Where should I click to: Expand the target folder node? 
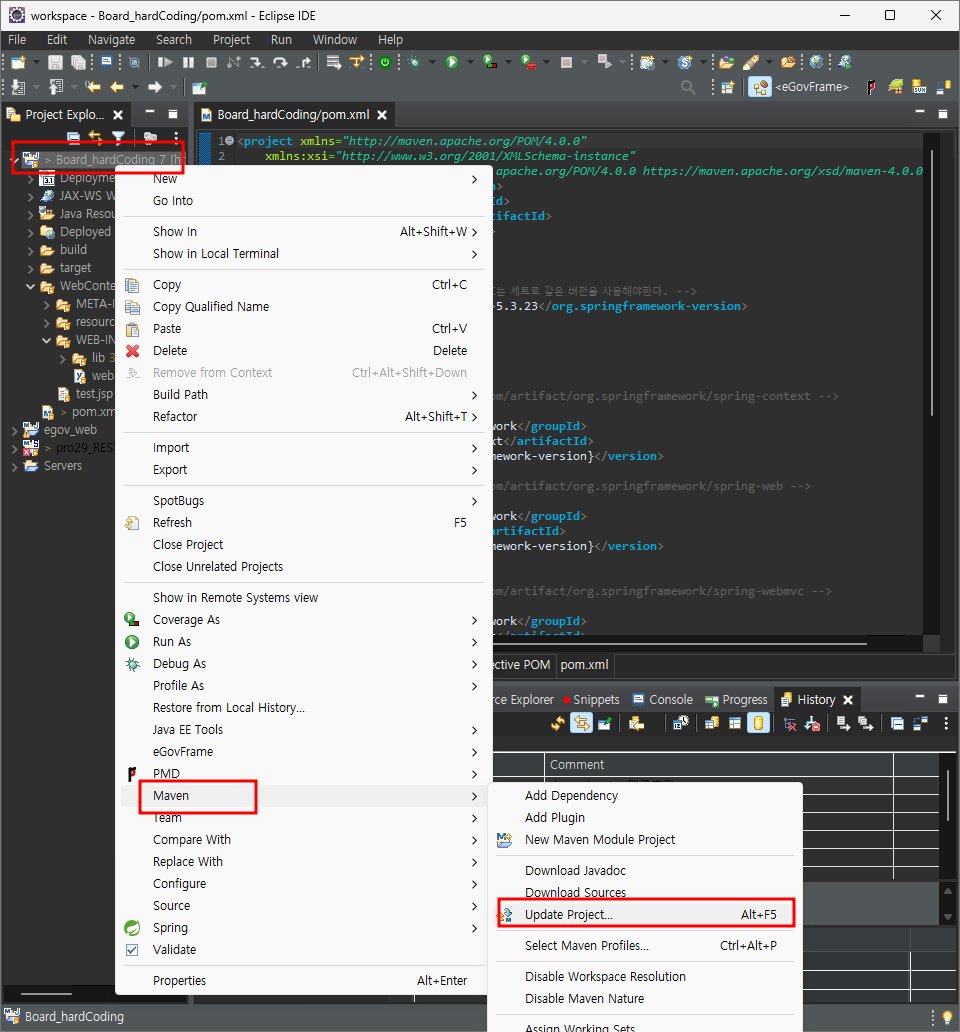(30, 269)
